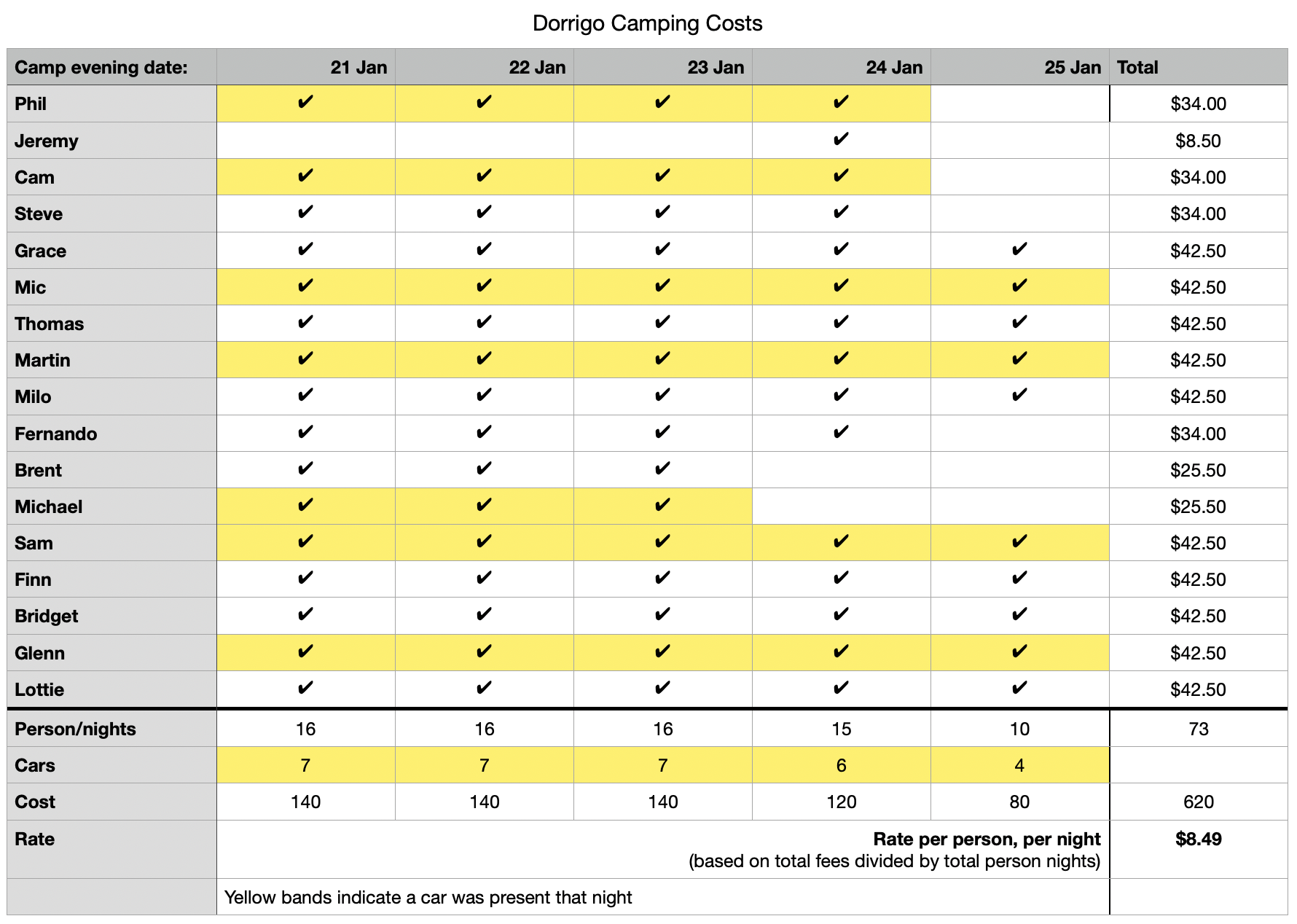Toggle Brent's checkmark for 23 Jan
This screenshot has width=1297, height=924.
coord(662,469)
